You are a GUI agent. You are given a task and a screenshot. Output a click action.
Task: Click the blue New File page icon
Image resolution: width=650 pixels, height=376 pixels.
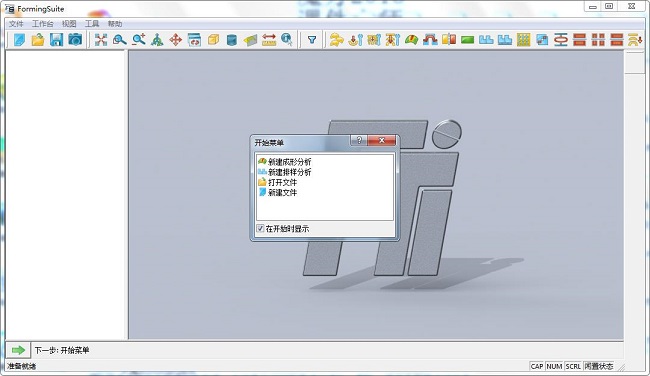point(19,40)
